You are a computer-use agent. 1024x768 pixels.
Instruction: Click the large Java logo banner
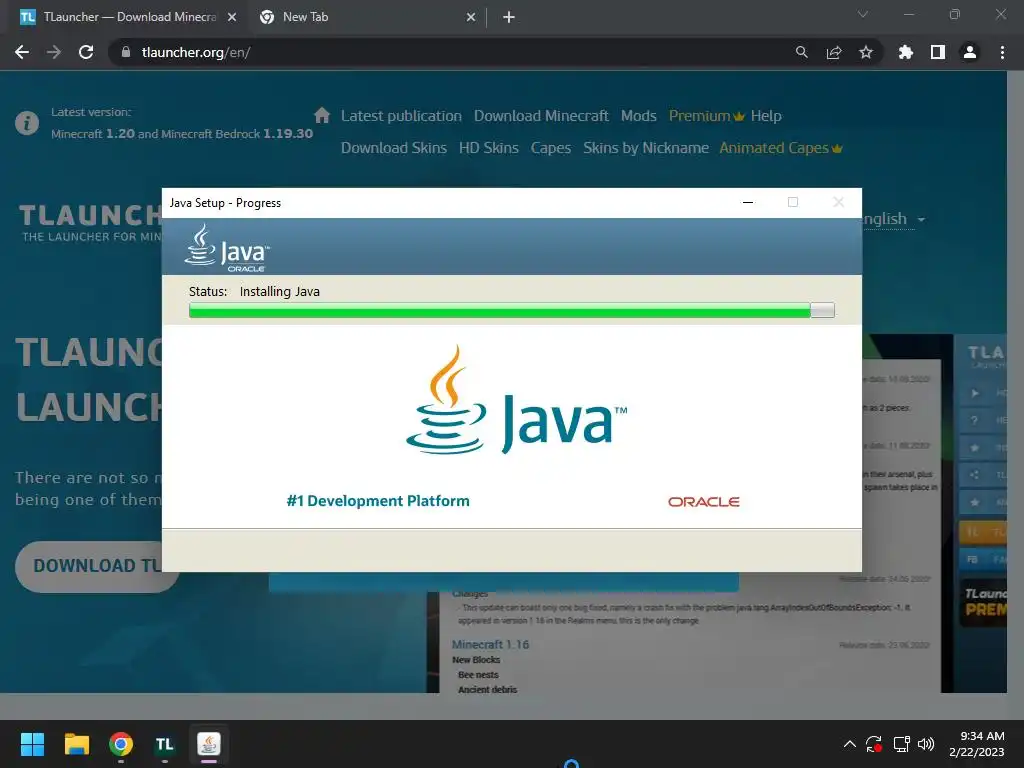tap(516, 400)
